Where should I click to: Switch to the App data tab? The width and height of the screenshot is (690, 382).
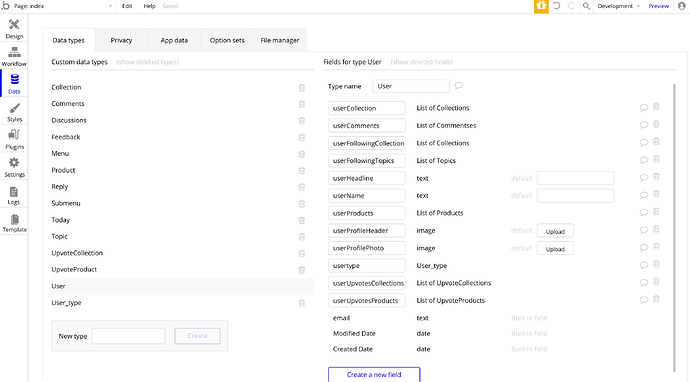click(x=174, y=40)
